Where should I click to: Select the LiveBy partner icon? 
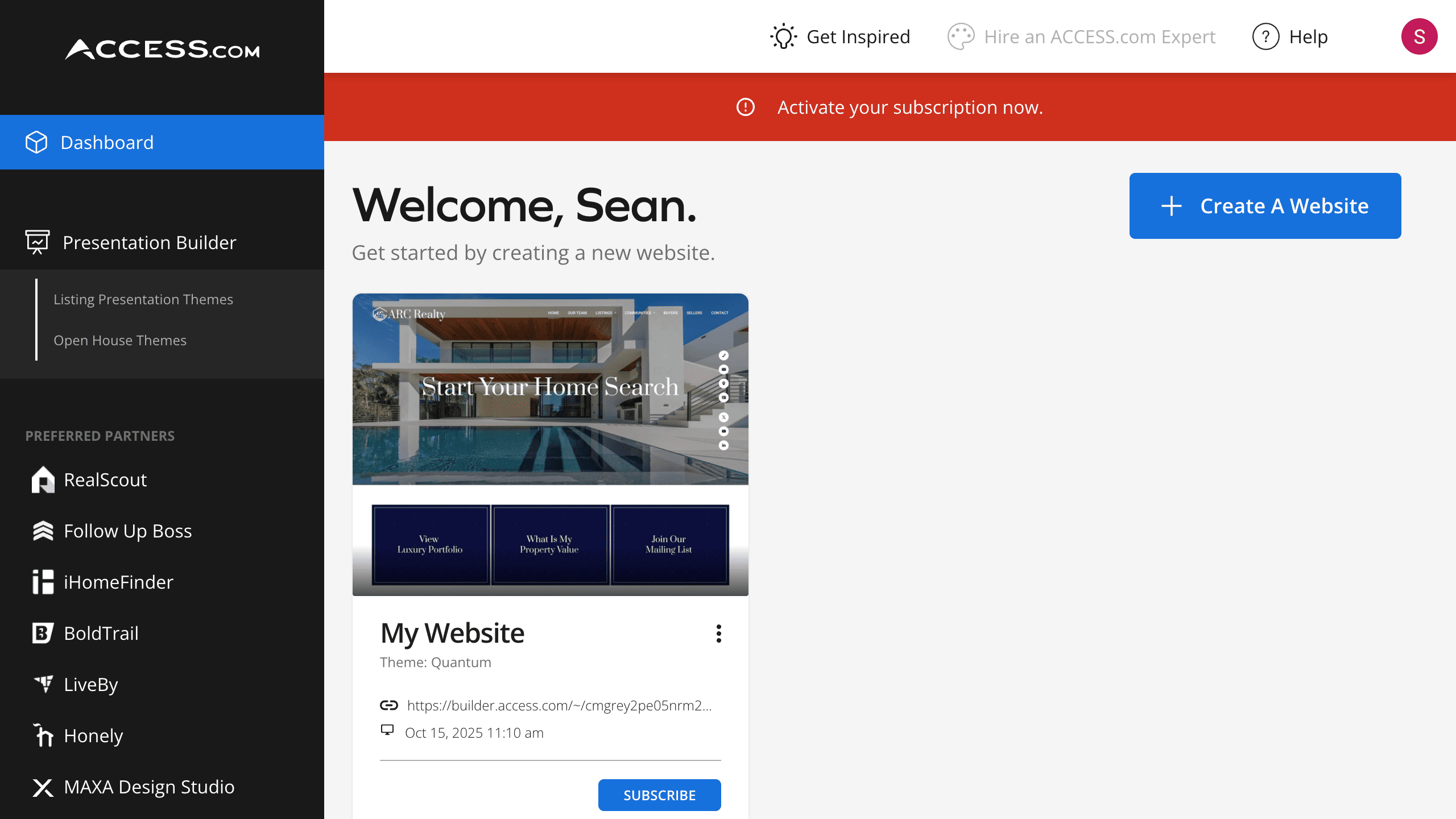(x=43, y=684)
